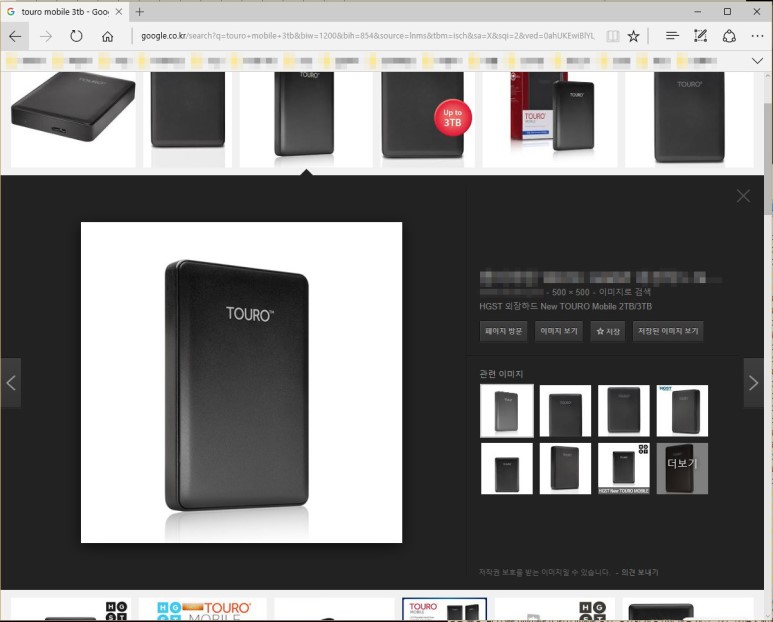773x622 pixels.
Task: Open the Hub panel icon
Action: tap(672, 36)
